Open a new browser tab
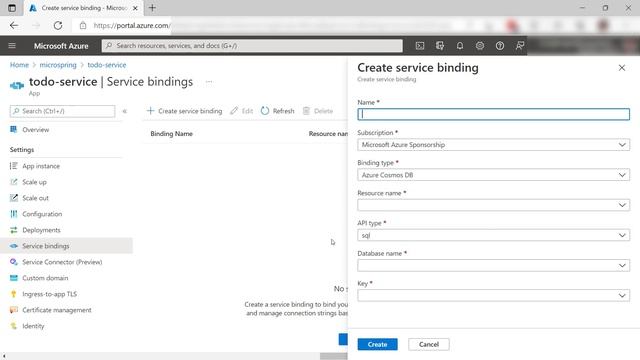Viewport: 640px width, 360px height. [152, 8]
